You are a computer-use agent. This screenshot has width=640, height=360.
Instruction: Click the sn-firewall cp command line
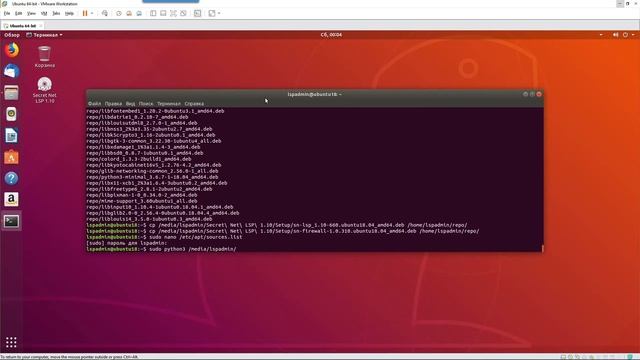point(283,231)
